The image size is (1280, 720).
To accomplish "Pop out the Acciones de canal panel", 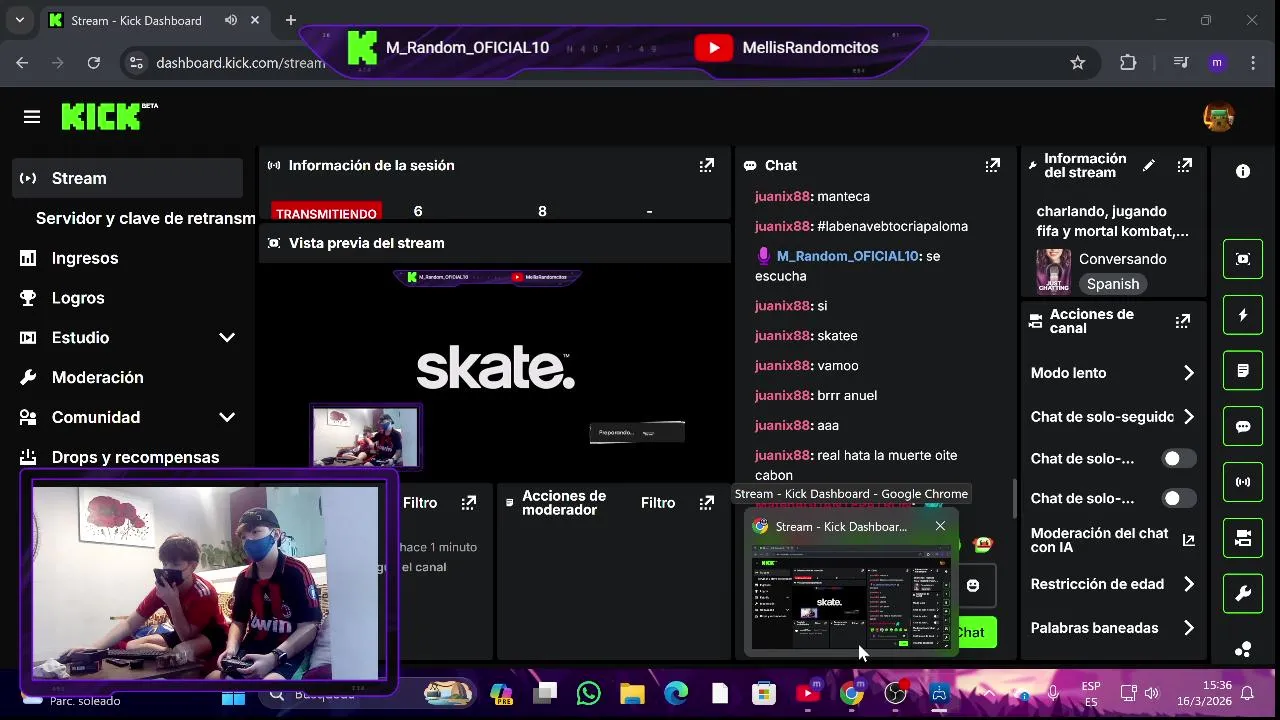I will point(1183,321).
